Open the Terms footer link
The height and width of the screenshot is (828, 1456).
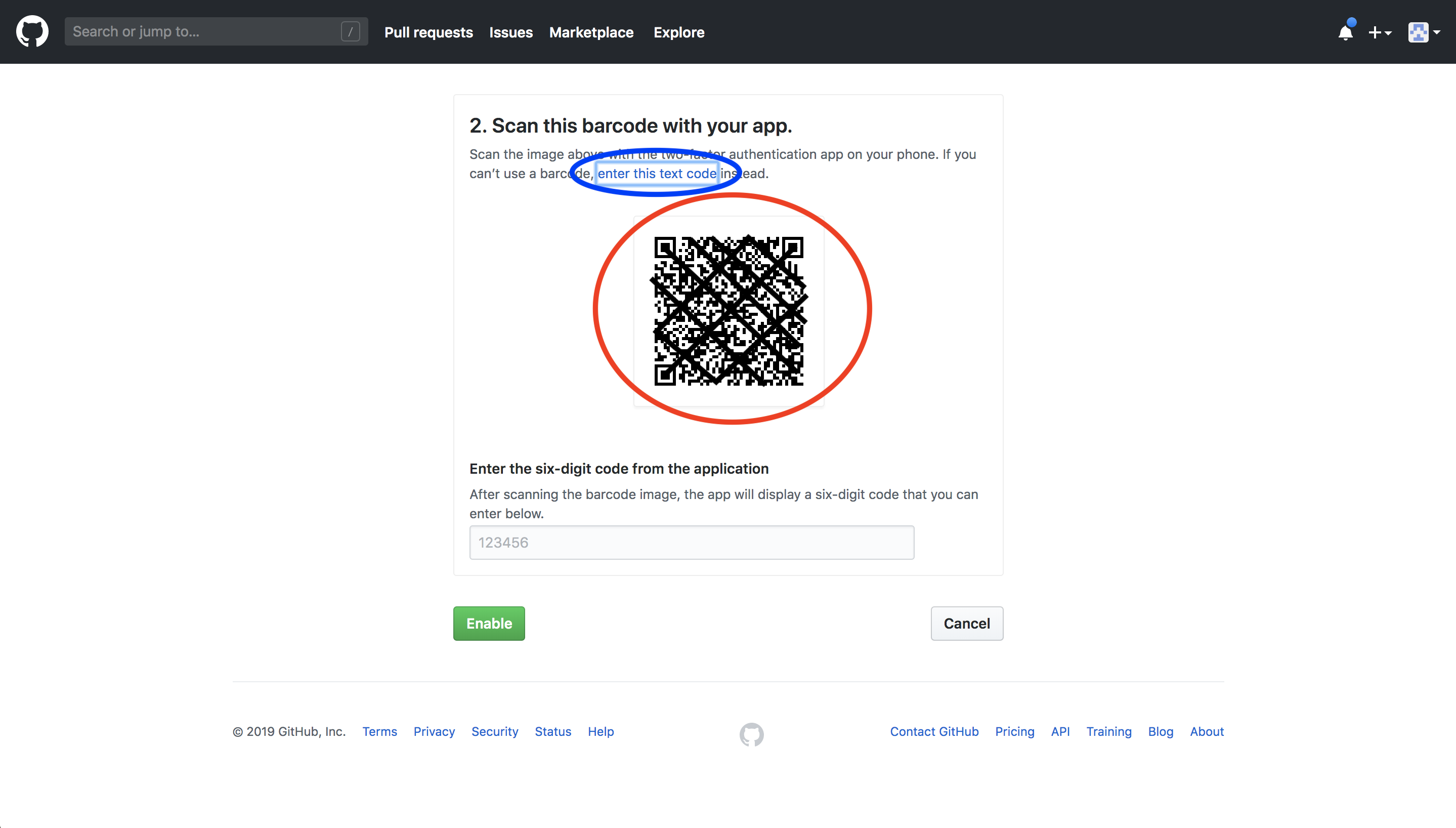point(379,731)
